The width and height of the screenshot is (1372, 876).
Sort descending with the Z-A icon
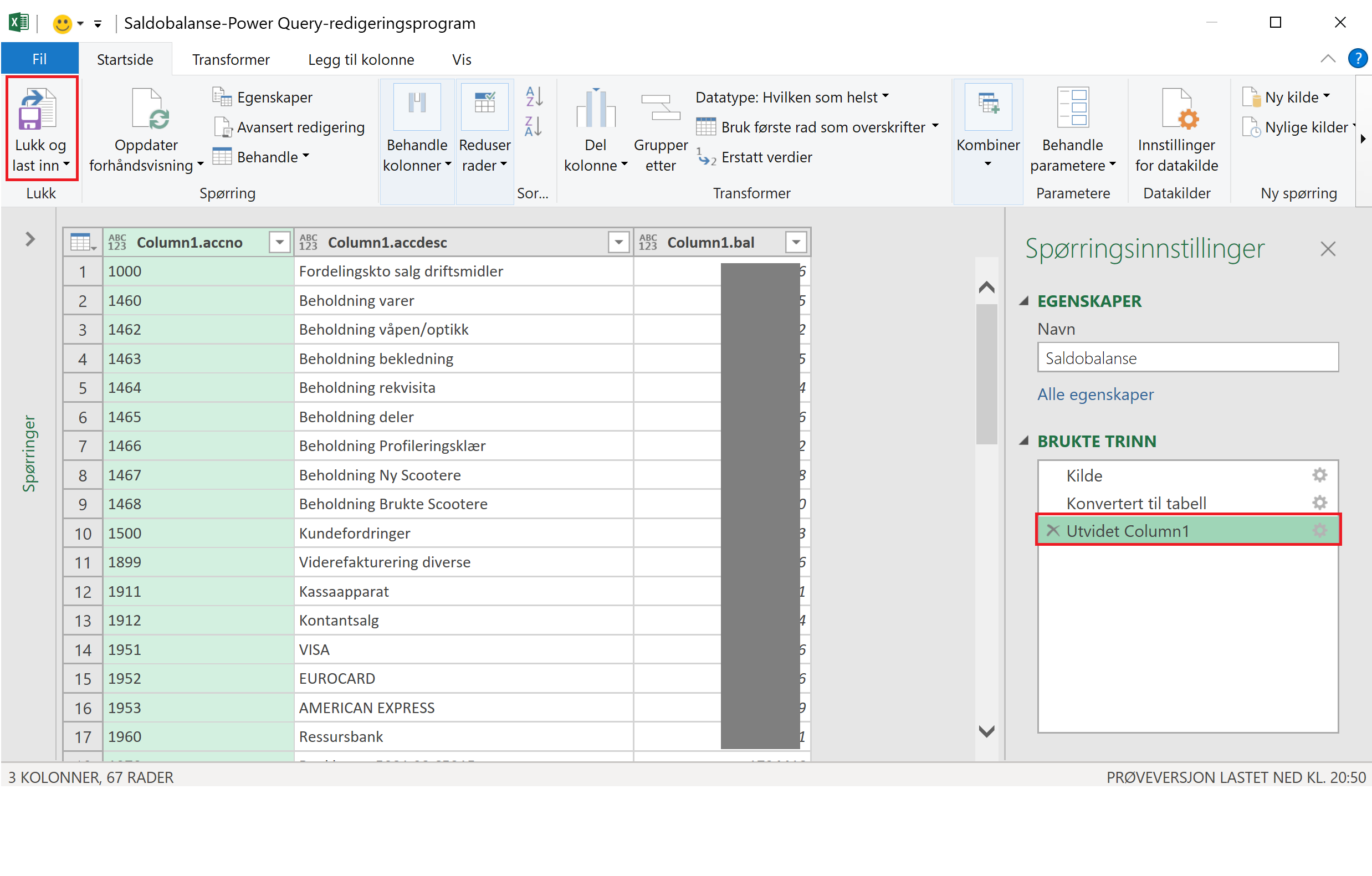pyautogui.click(x=534, y=126)
